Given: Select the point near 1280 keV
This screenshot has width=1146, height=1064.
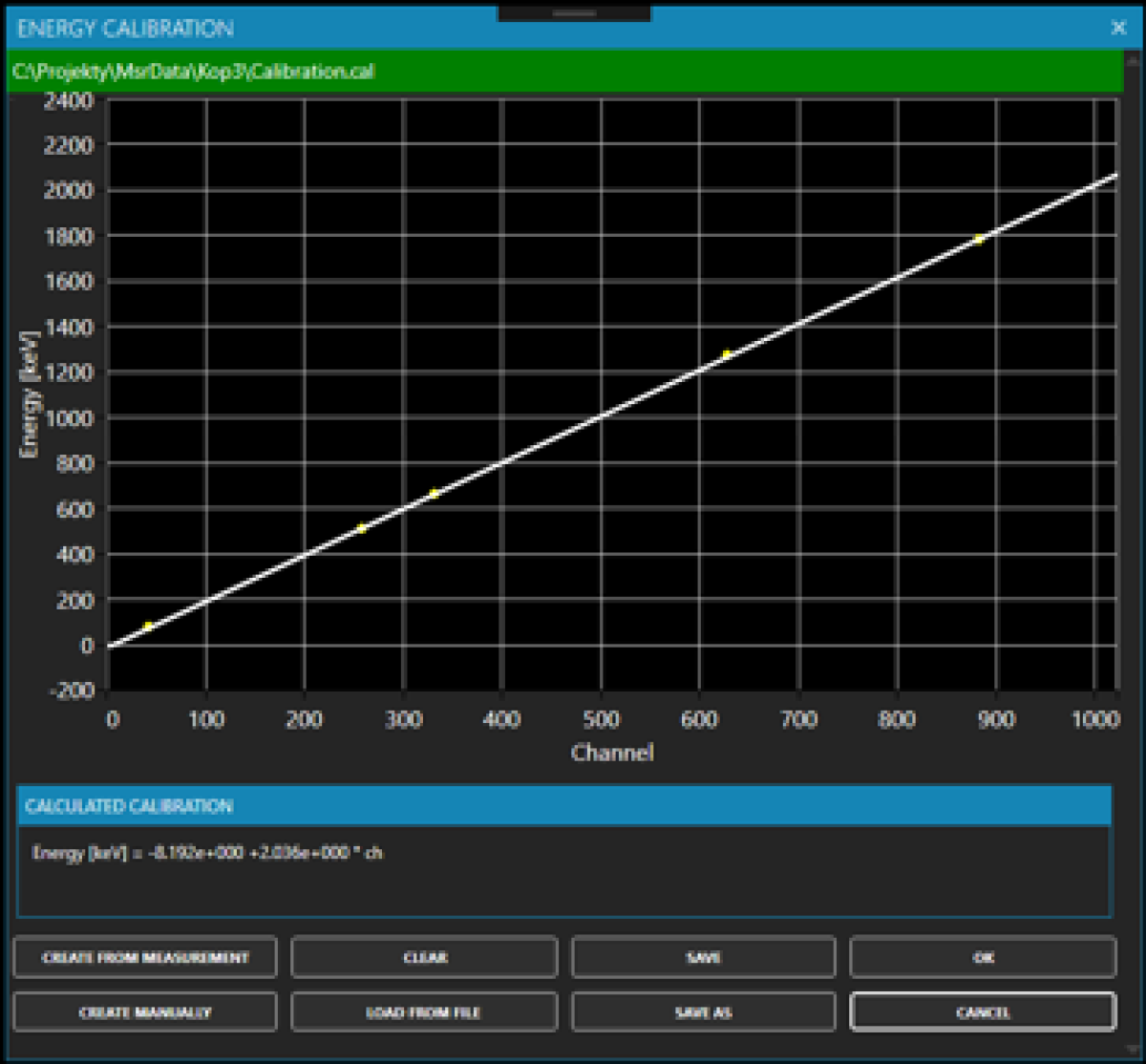Looking at the screenshot, I should [x=726, y=352].
